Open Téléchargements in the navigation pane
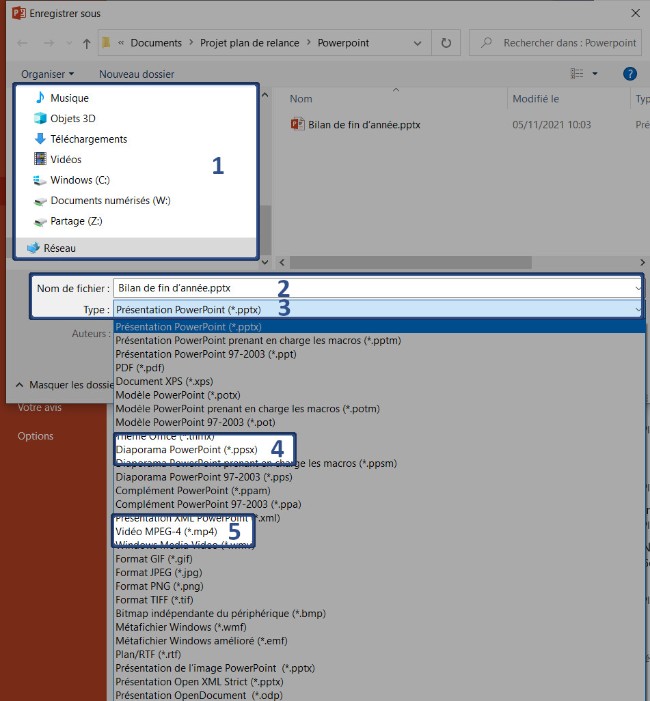The height and width of the screenshot is (701, 650). coord(89,139)
